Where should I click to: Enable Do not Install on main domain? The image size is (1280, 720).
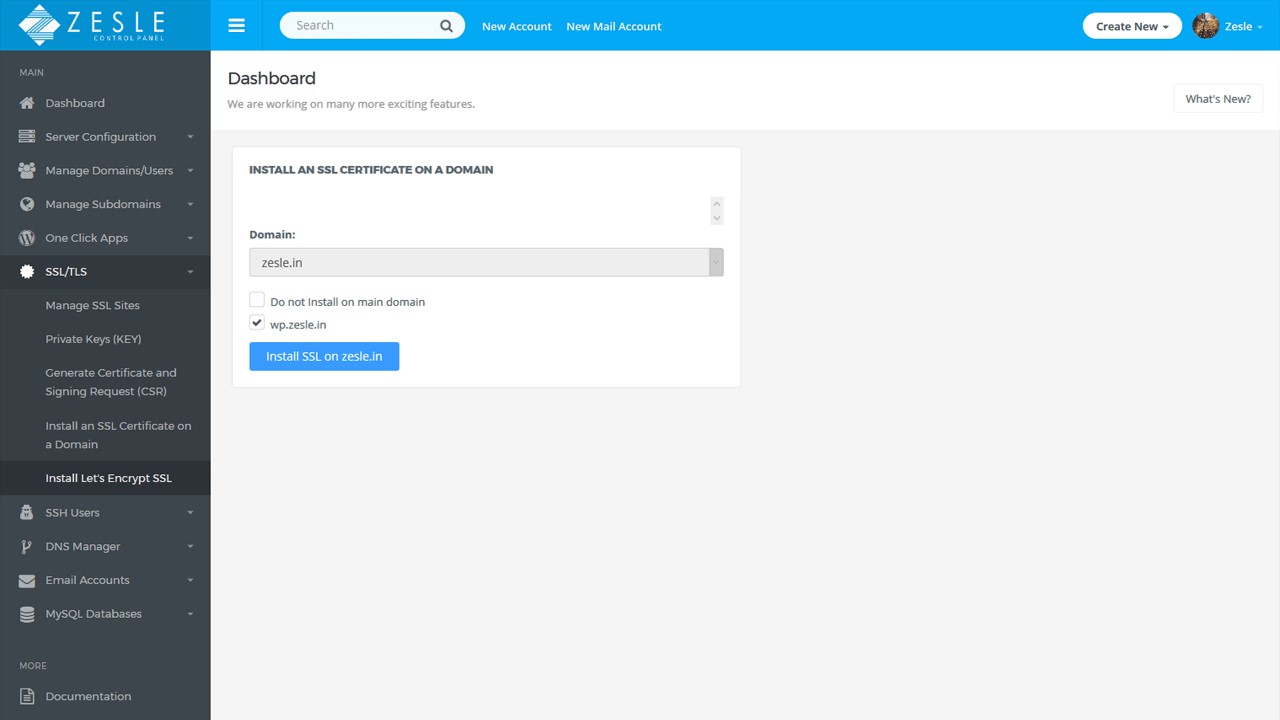(x=257, y=299)
